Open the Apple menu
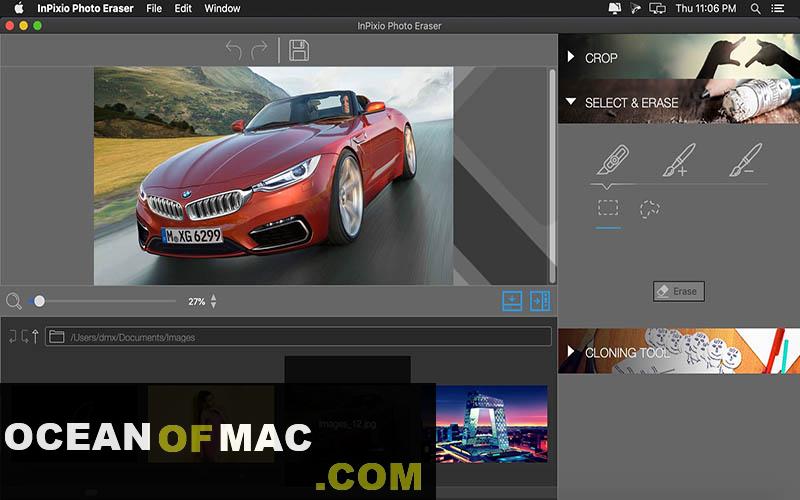800x500 pixels. (x=19, y=8)
